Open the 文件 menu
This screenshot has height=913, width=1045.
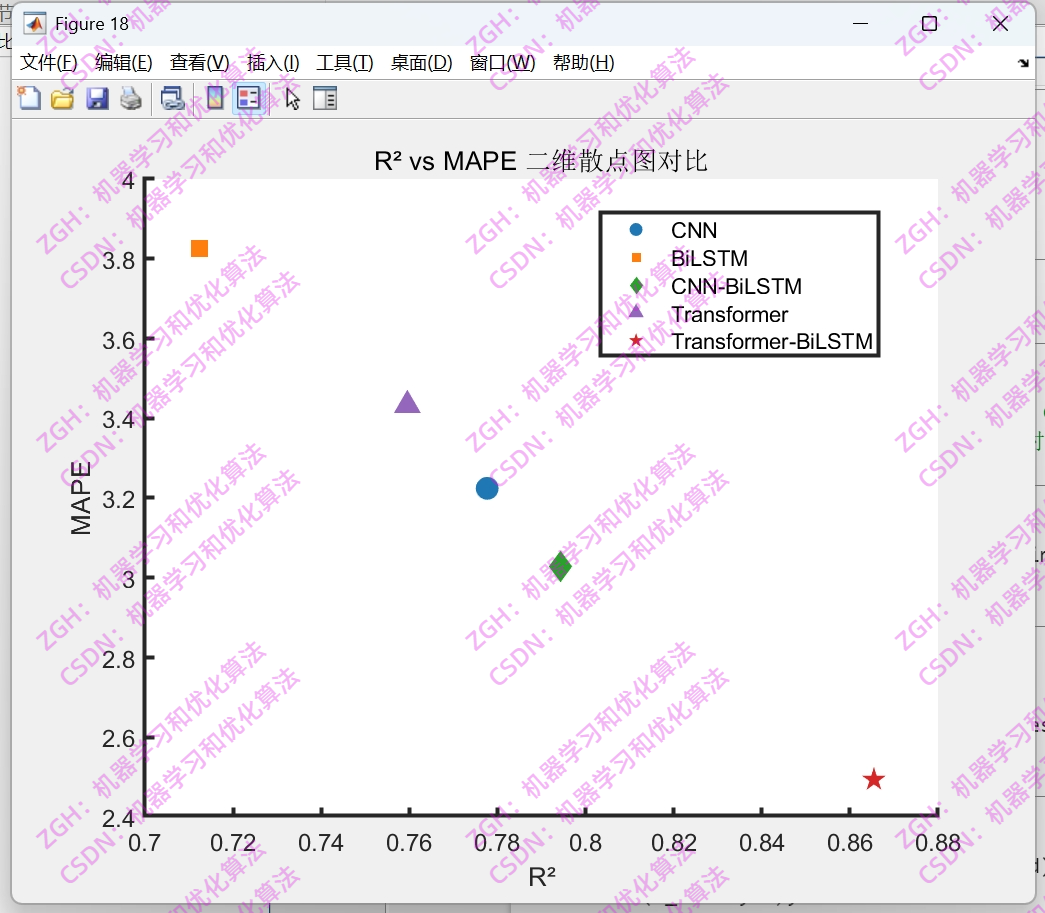(x=47, y=62)
